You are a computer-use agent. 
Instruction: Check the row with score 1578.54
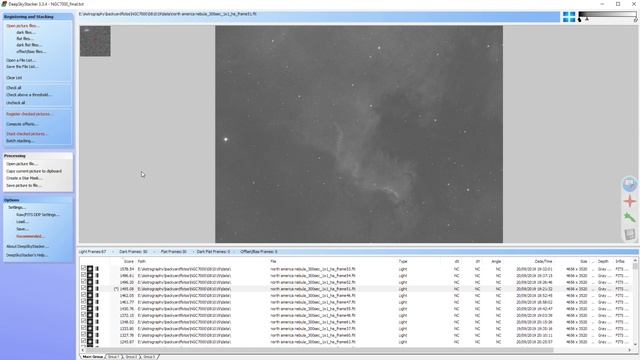point(83,268)
